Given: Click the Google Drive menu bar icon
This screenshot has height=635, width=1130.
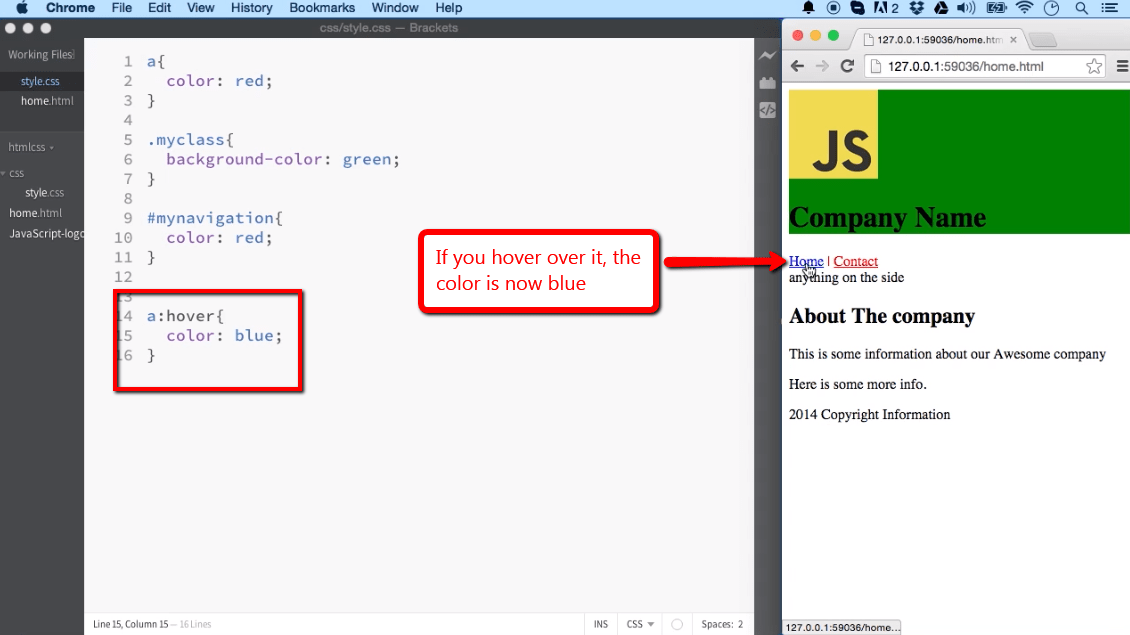Looking at the screenshot, I should [941, 8].
